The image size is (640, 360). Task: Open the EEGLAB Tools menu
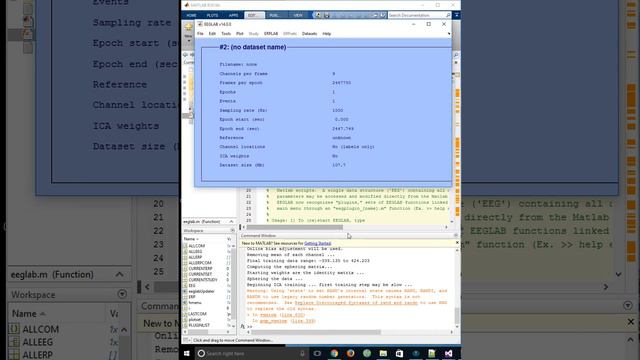[226, 34]
